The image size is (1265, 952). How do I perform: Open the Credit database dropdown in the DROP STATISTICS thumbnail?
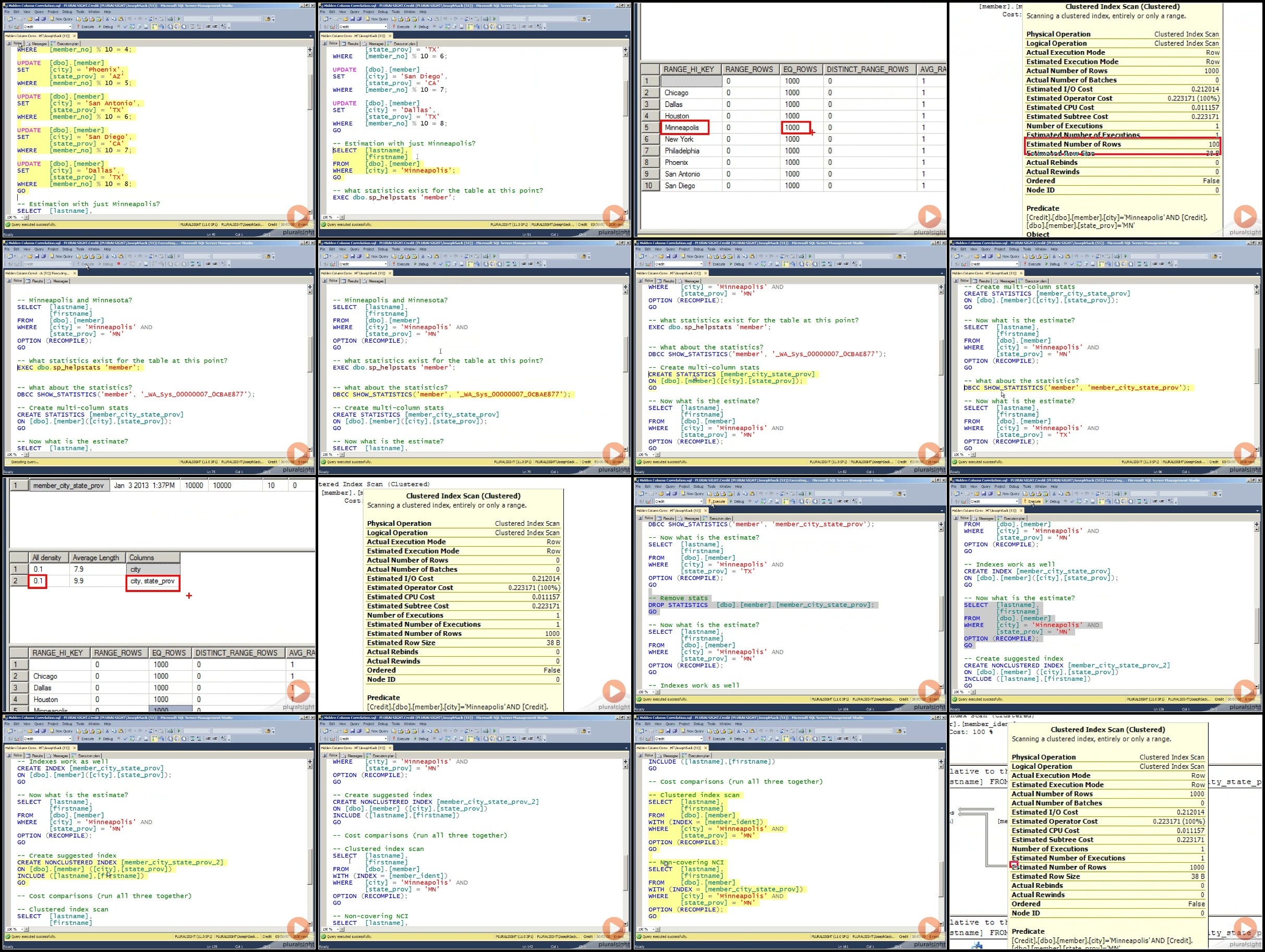[679, 501]
